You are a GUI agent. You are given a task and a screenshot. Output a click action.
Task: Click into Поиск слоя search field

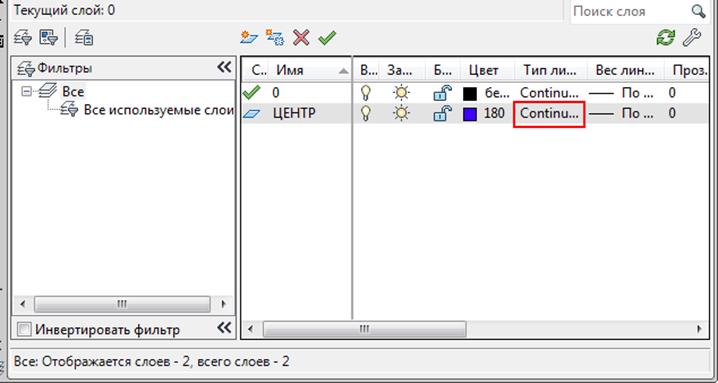click(x=631, y=11)
